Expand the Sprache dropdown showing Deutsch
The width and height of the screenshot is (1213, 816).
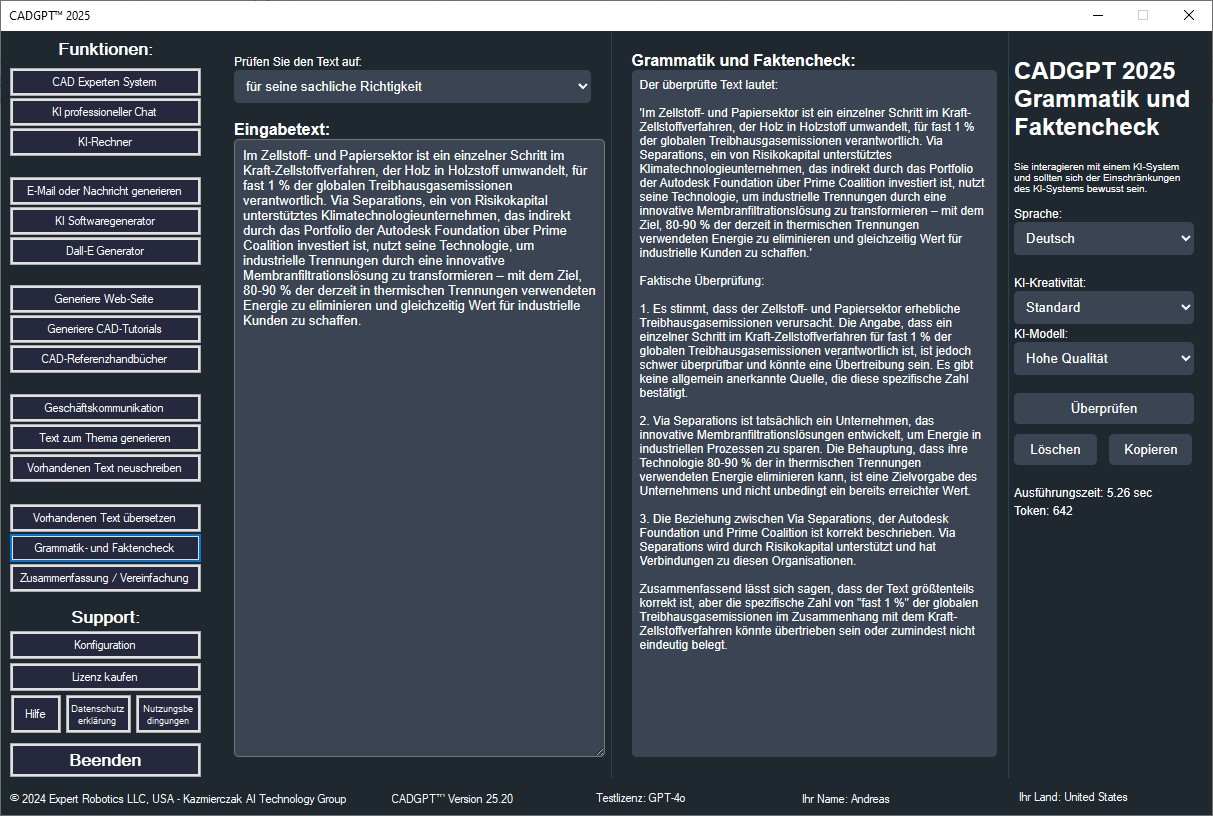1103,238
